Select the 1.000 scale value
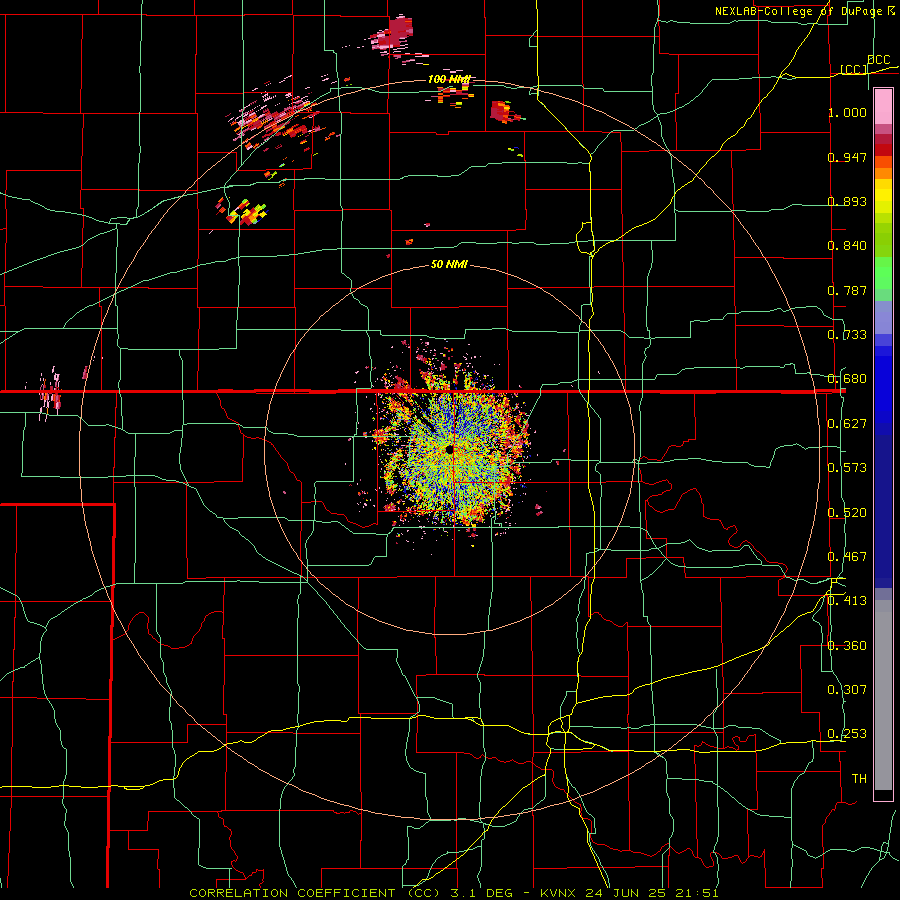The image size is (900, 900). click(x=847, y=112)
